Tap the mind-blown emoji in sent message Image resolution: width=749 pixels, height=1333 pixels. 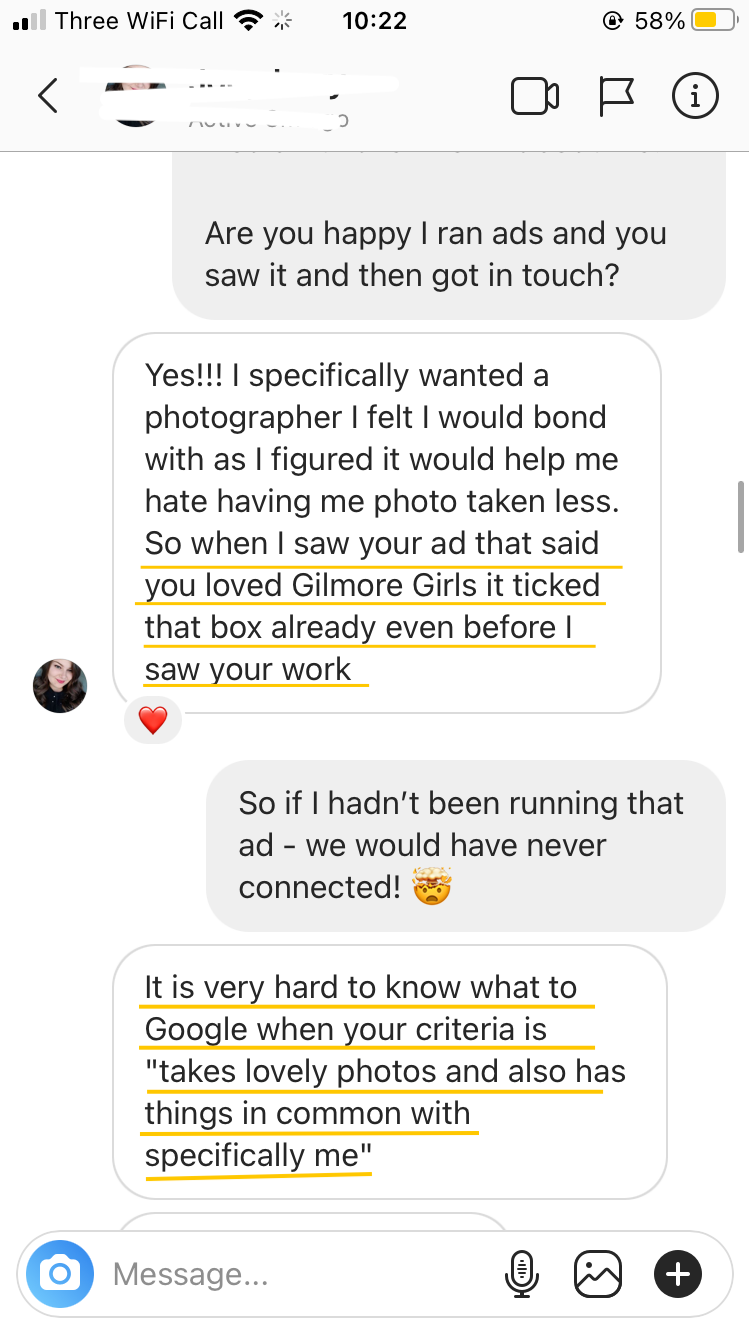(432, 887)
